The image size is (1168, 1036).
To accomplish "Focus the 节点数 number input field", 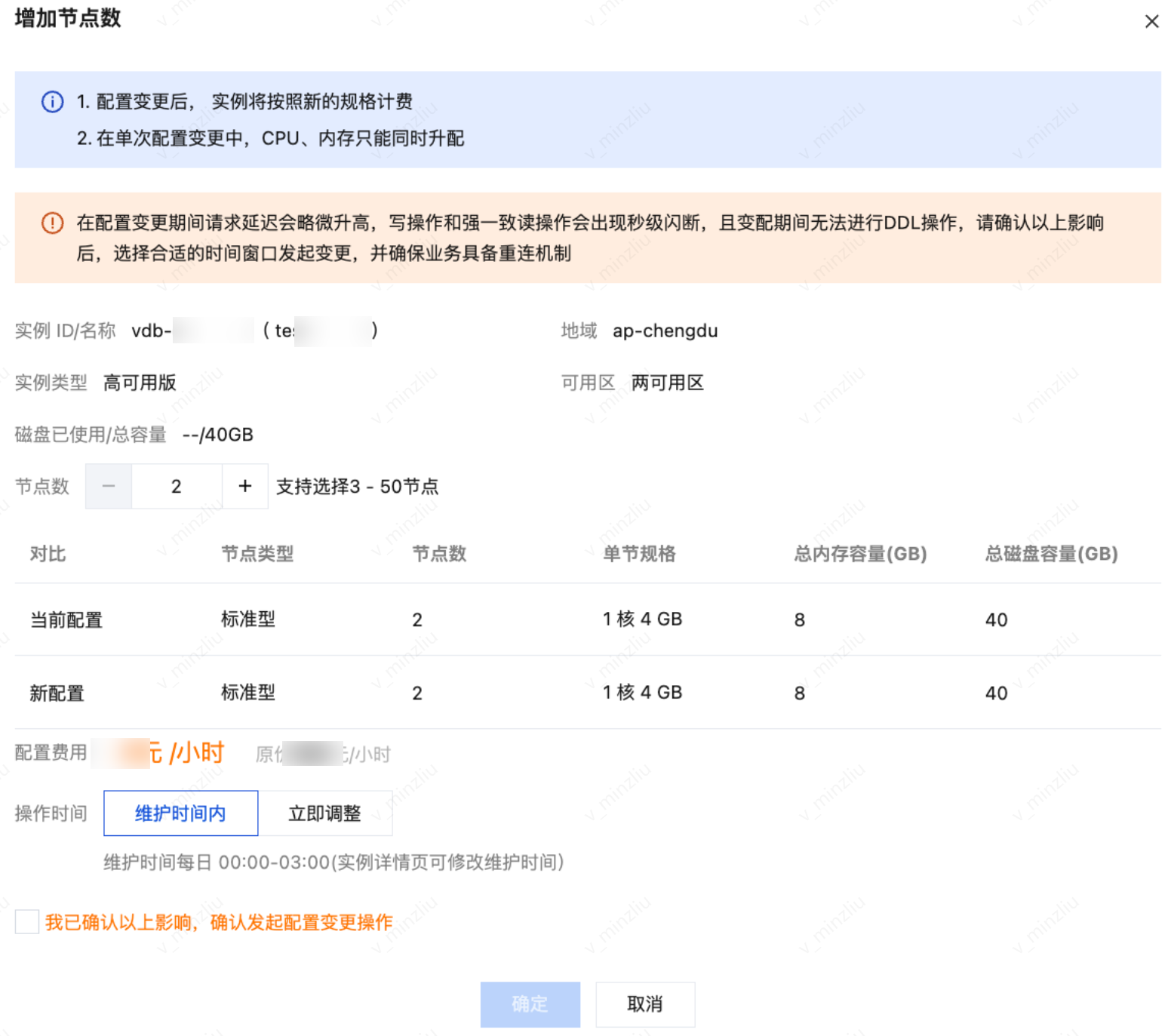I will pyautogui.click(x=177, y=487).
